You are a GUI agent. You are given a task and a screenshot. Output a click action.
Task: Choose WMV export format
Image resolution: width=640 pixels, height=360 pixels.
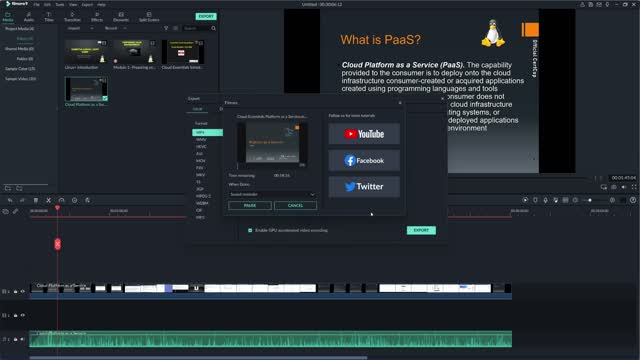[x=201, y=140]
